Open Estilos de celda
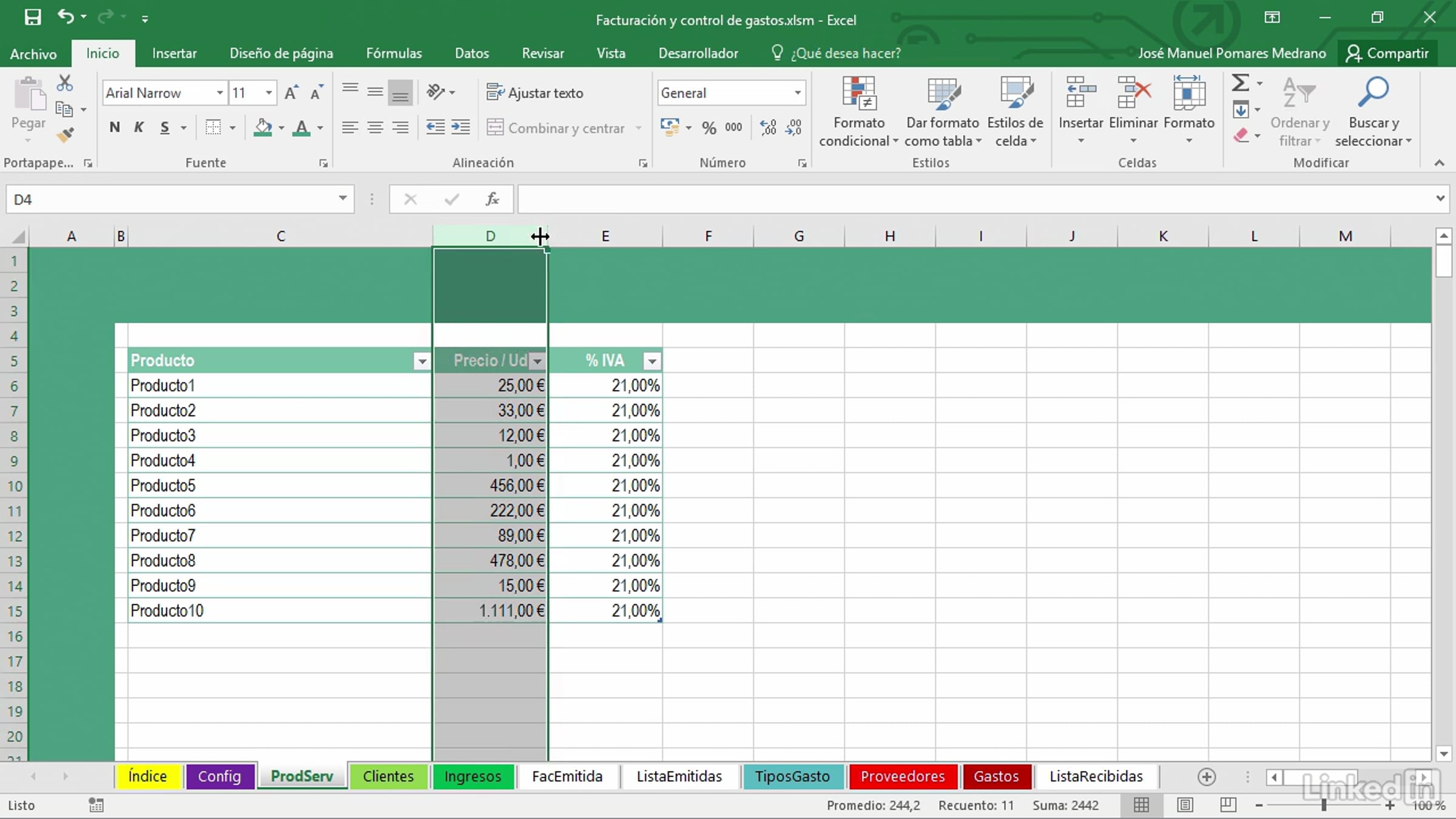Screen dimensions: 1456x819 click(1015, 112)
